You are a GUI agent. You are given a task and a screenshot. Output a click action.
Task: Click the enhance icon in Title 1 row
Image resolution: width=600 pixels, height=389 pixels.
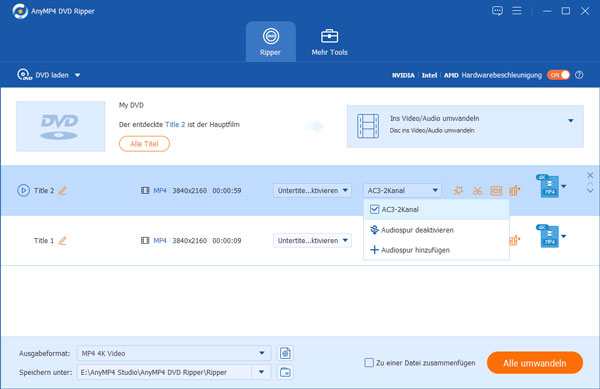coord(515,240)
